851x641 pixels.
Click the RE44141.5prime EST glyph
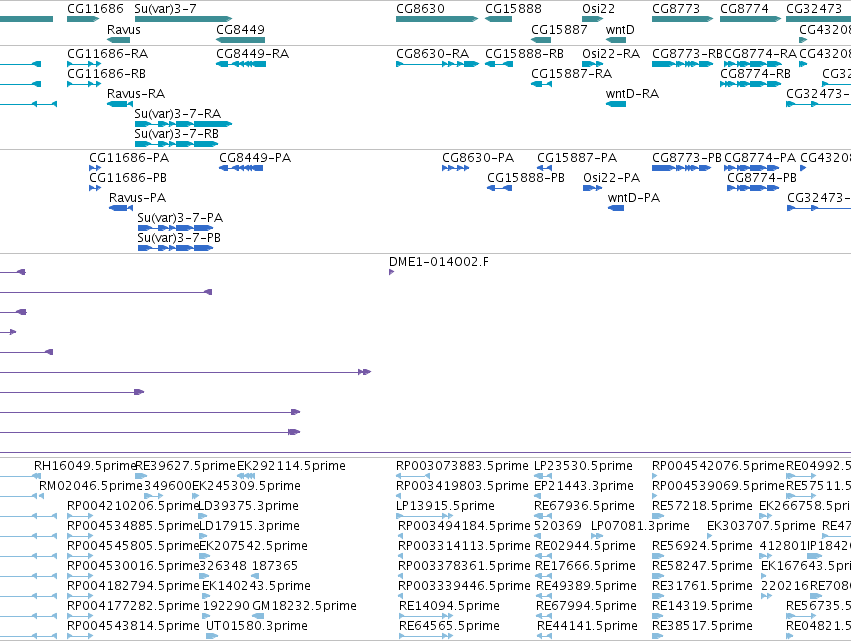pyautogui.click(x=544, y=636)
